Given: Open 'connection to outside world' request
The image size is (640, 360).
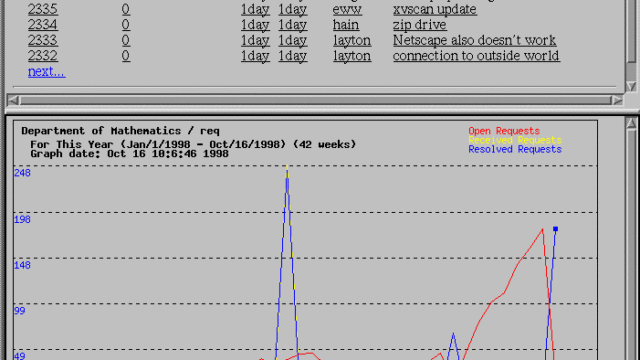Looking at the screenshot, I should click(x=476, y=56).
